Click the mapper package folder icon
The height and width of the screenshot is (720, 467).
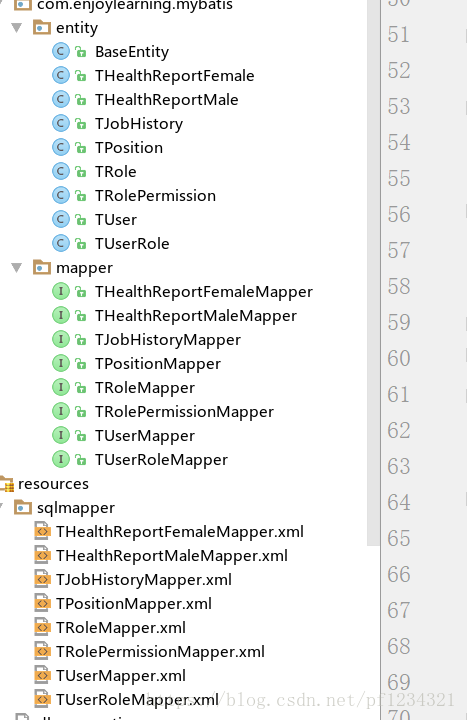coord(42,267)
